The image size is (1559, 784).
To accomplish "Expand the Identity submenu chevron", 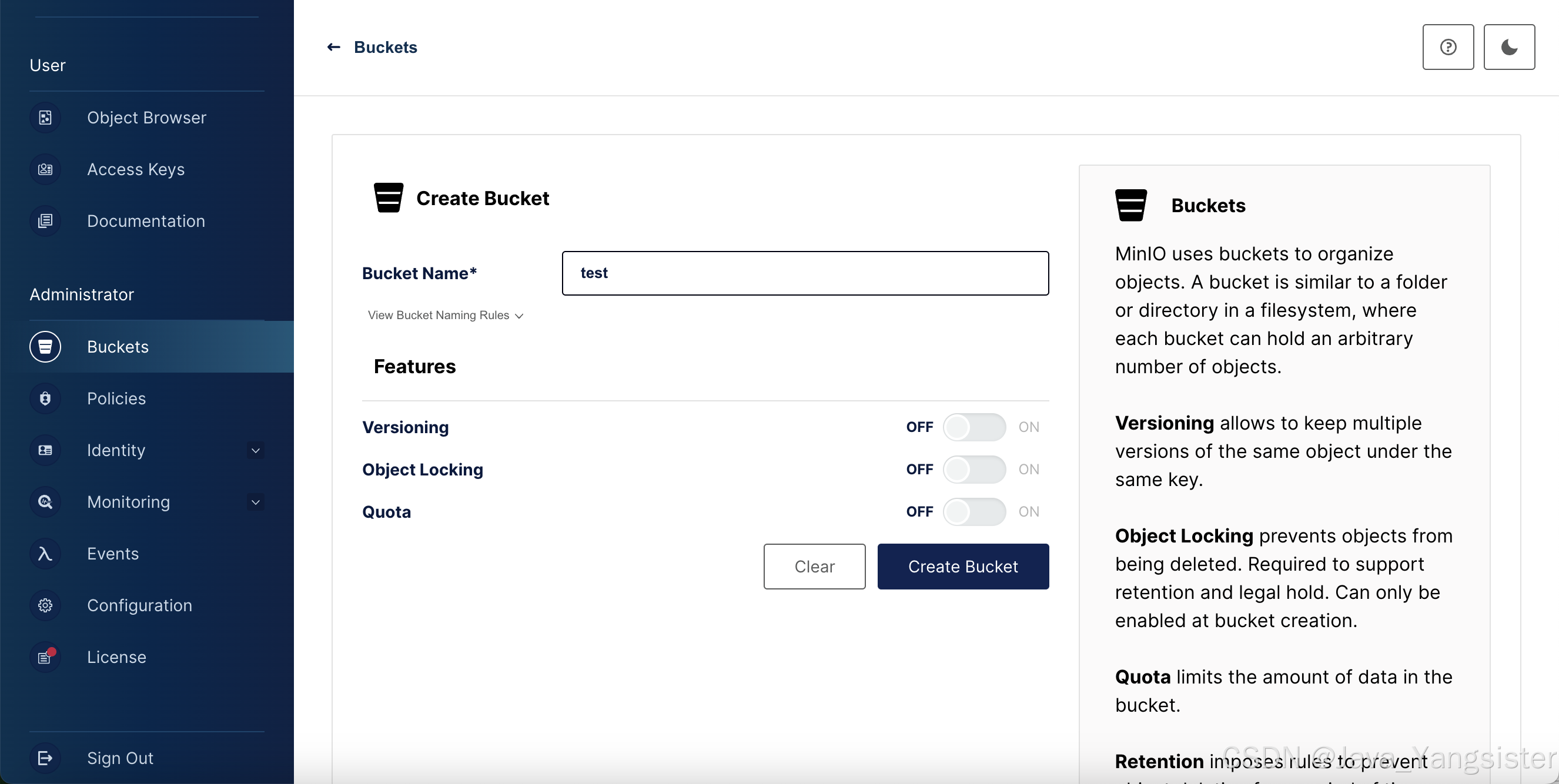I will 255,450.
